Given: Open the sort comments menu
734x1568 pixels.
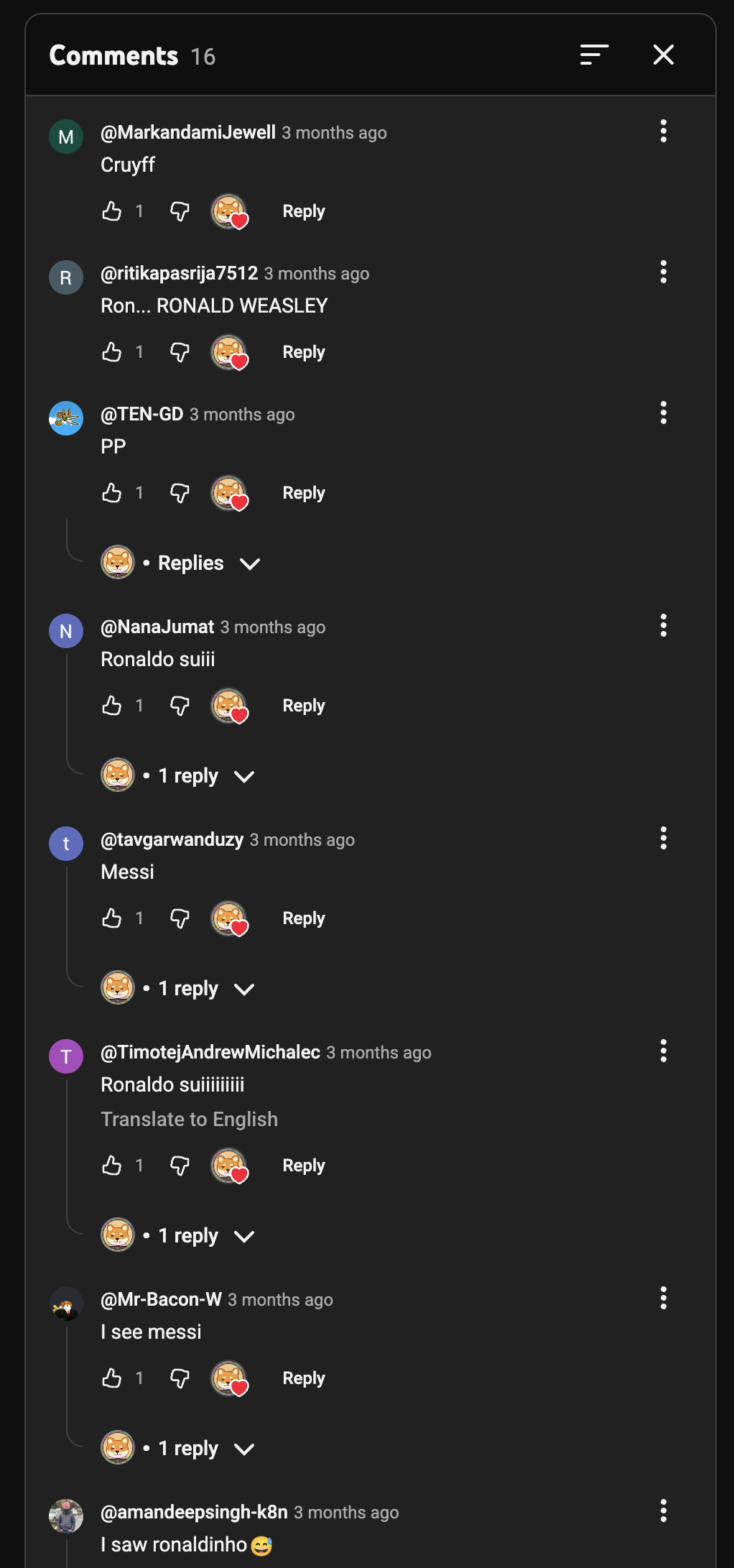Looking at the screenshot, I should coord(594,55).
